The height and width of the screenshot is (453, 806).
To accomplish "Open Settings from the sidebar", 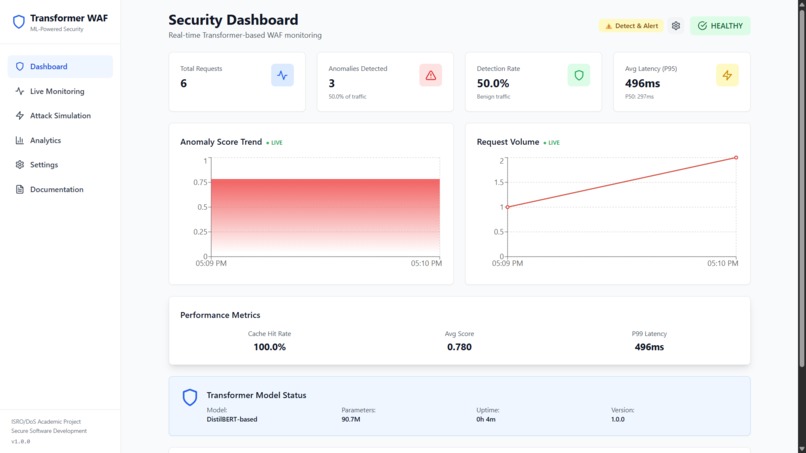I will coord(60,165).
